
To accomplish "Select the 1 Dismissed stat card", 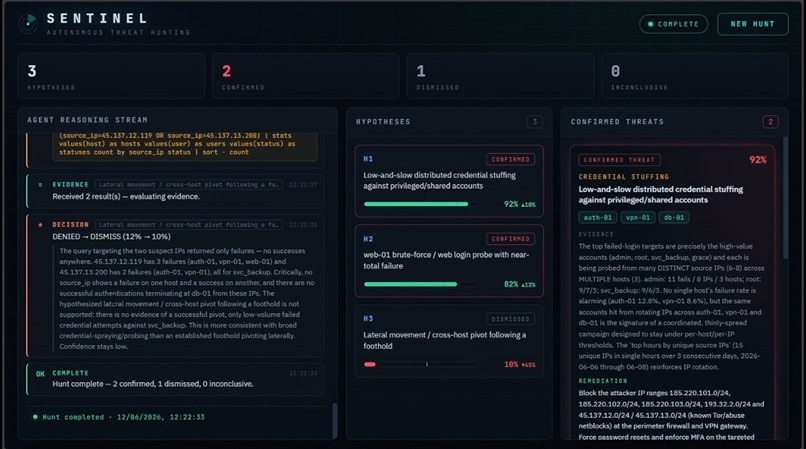I will (x=500, y=76).
